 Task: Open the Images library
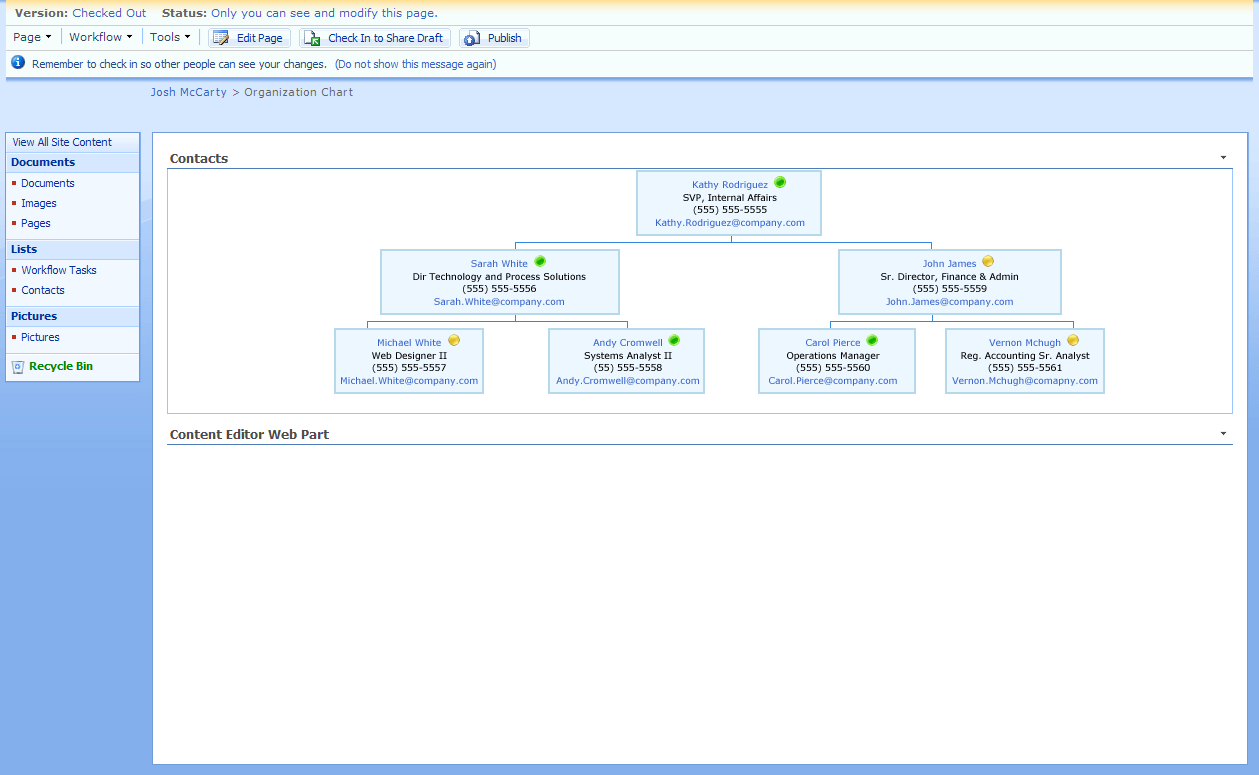tap(39, 203)
